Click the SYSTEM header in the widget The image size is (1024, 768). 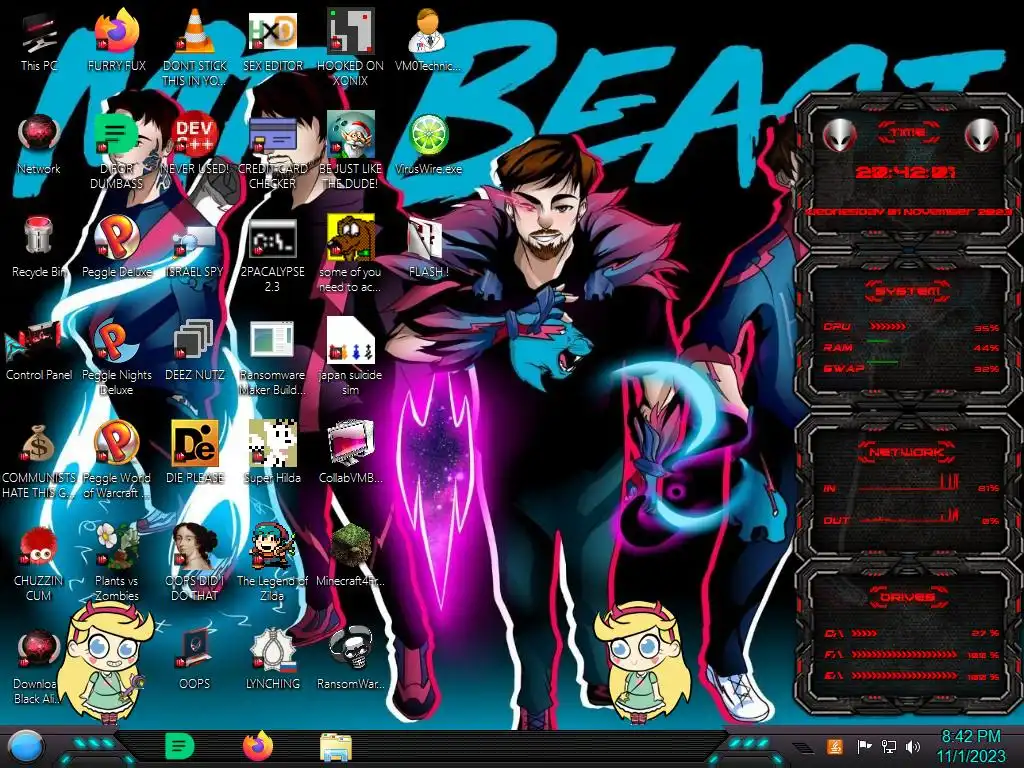(x=908, y=291)
